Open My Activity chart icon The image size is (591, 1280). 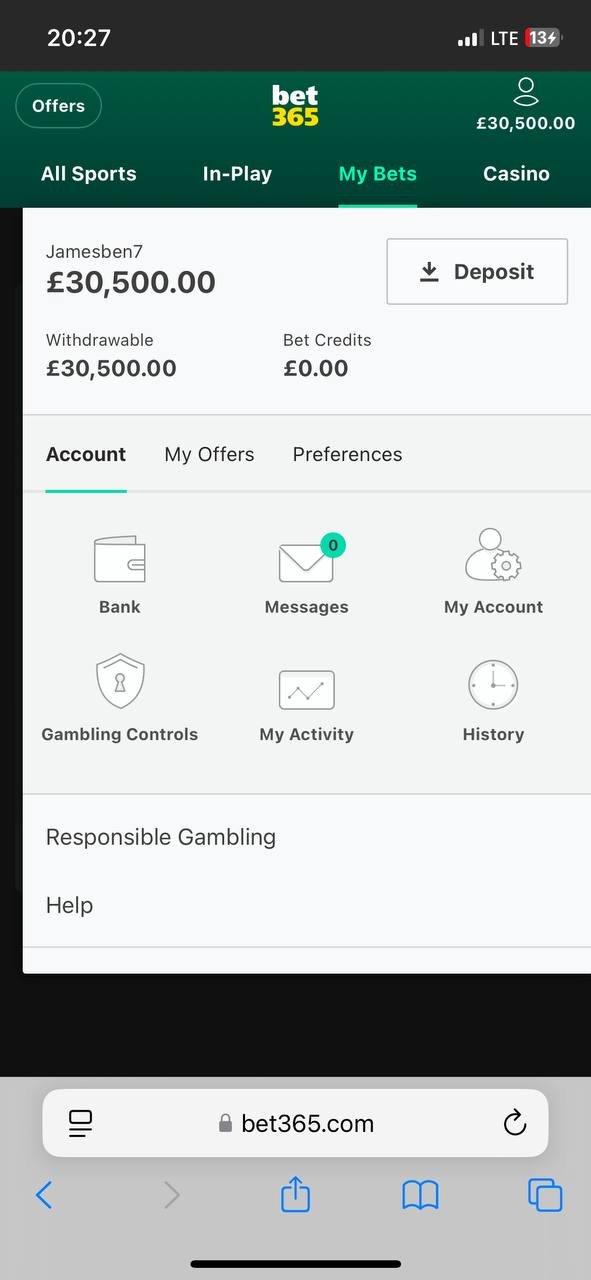(x=306, y=690)
